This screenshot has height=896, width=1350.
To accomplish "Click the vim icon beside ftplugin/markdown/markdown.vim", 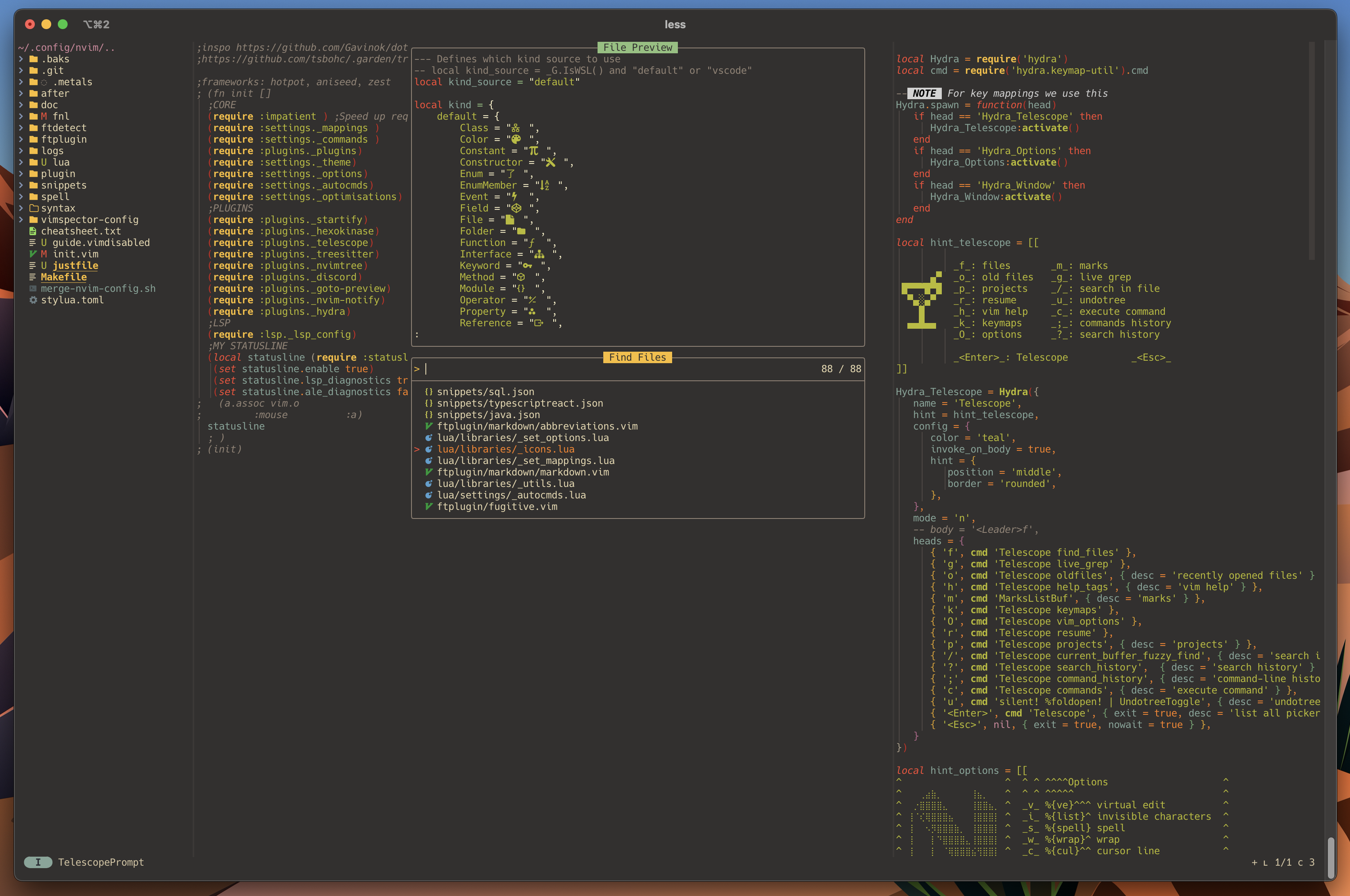I will [428, 472].
